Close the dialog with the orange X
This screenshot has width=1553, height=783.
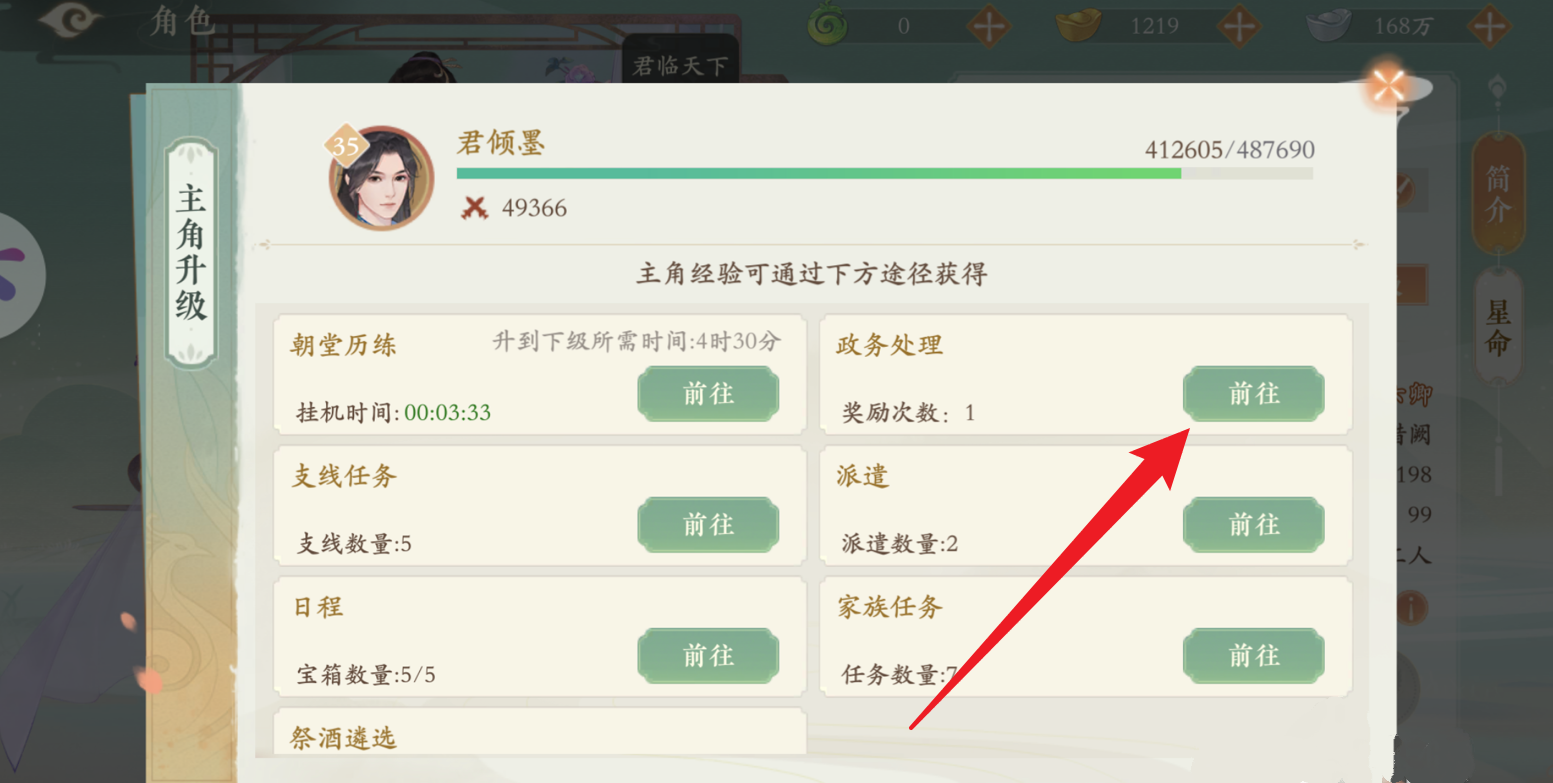(1387, 88)
